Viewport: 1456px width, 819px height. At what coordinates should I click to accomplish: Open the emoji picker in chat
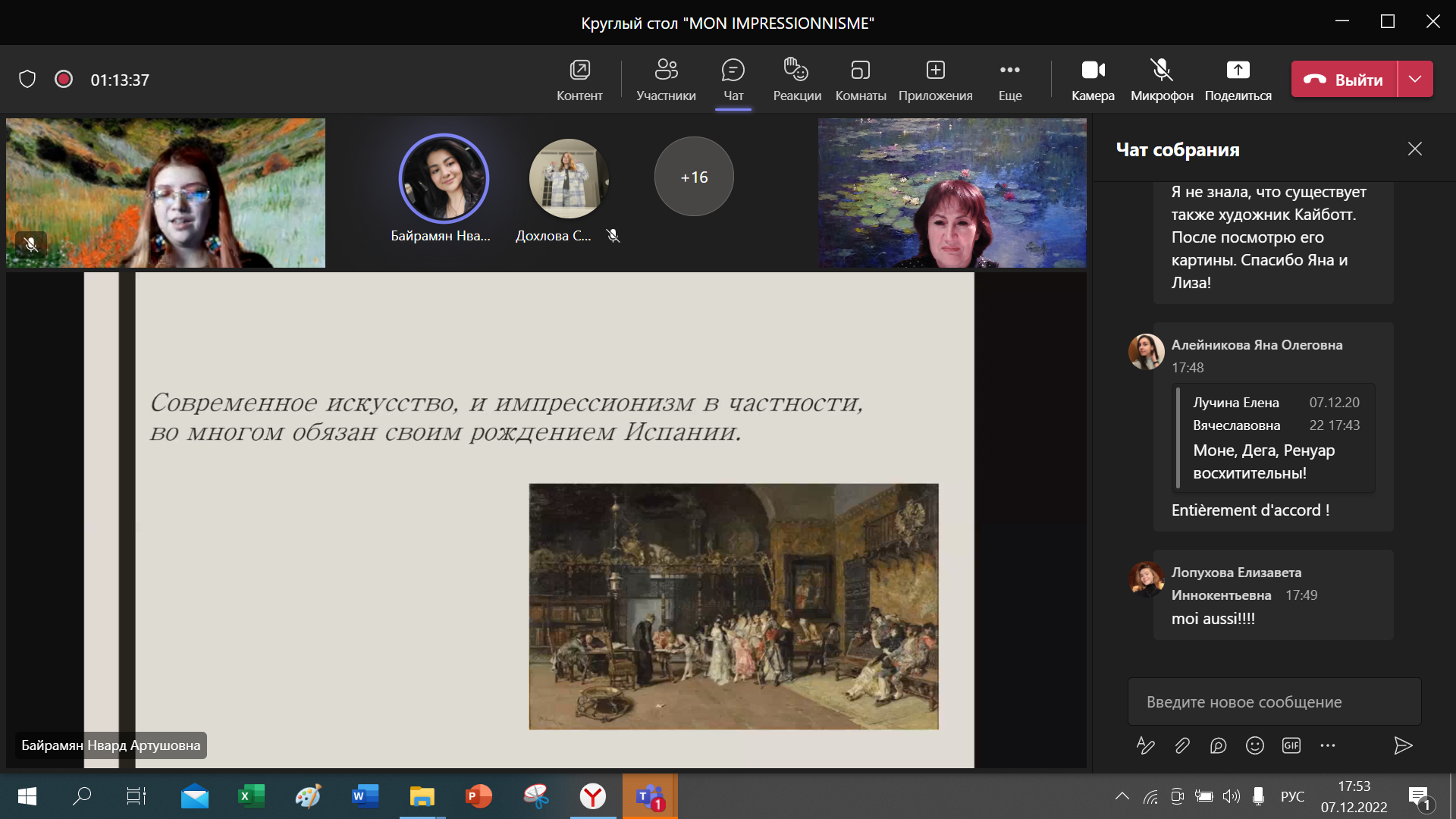pyautogui.click(x=1254, y=745)
